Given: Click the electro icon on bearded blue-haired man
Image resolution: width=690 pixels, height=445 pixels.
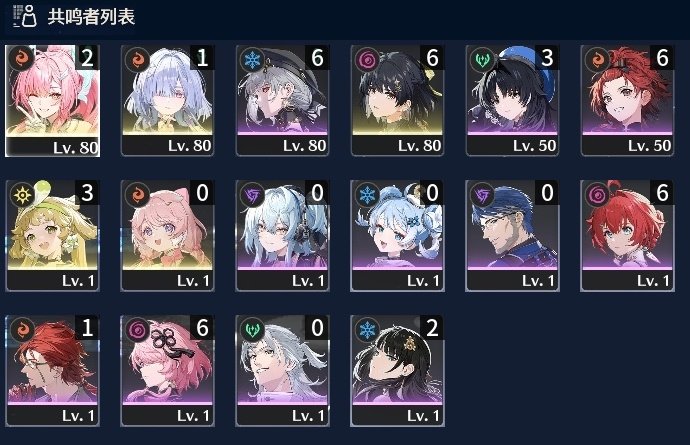Looking at the screenshot, I should click(x=482, y=195).
